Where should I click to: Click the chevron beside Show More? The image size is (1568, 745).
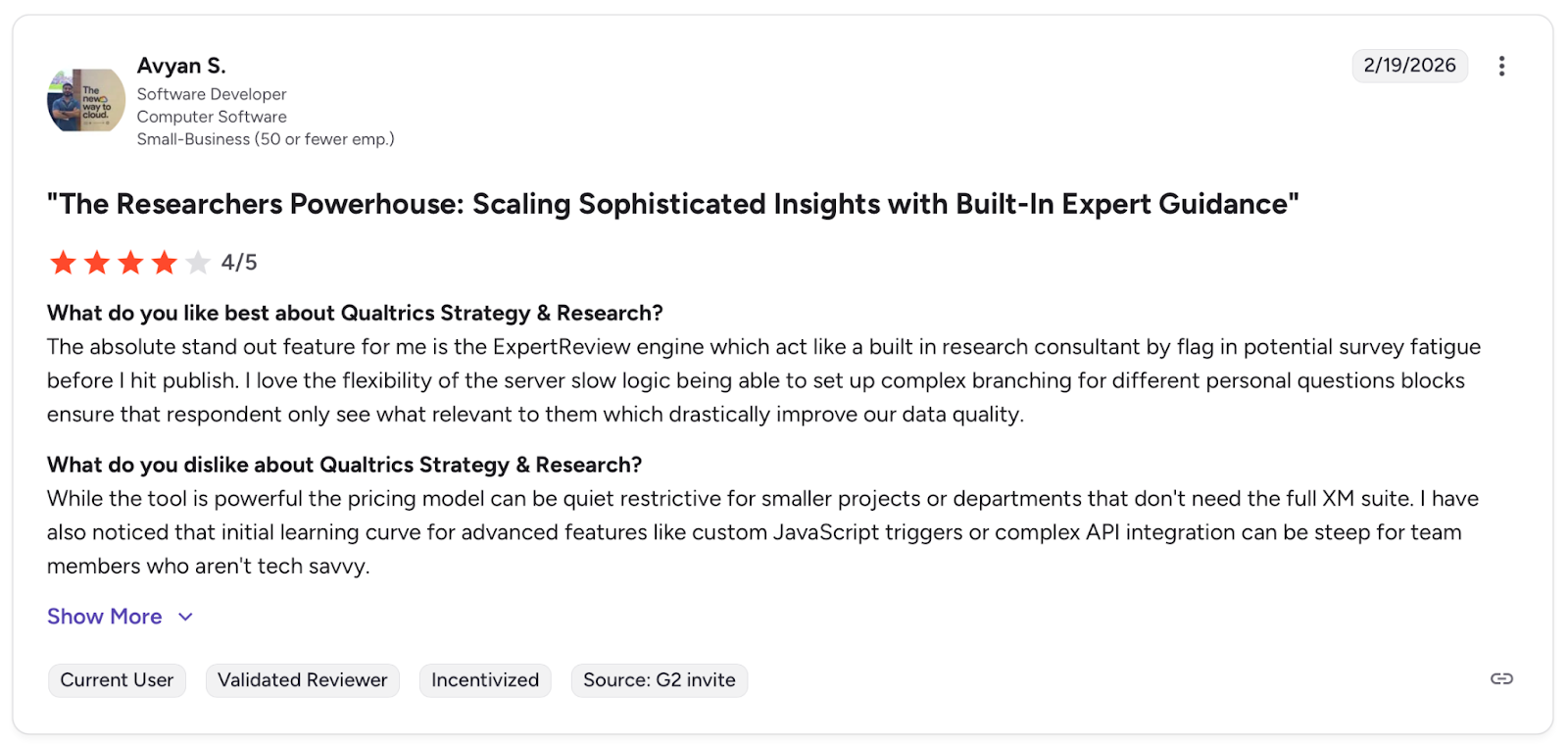click(x=185, y=617)
